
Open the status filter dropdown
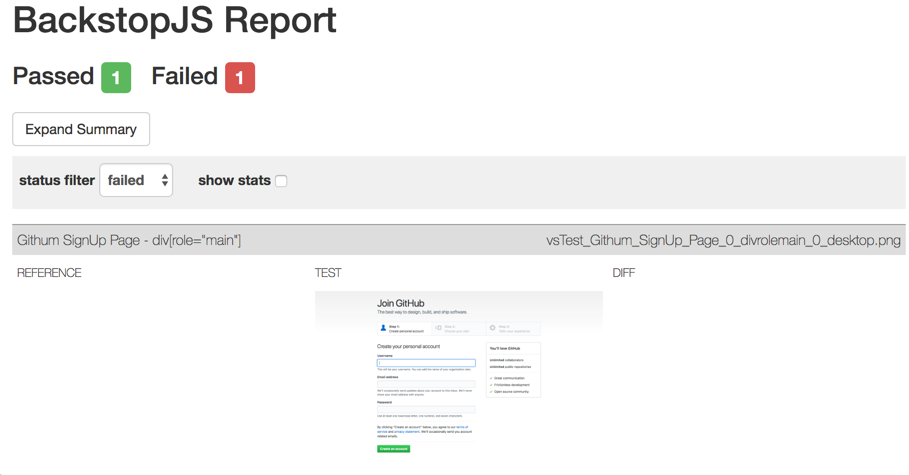136,180
